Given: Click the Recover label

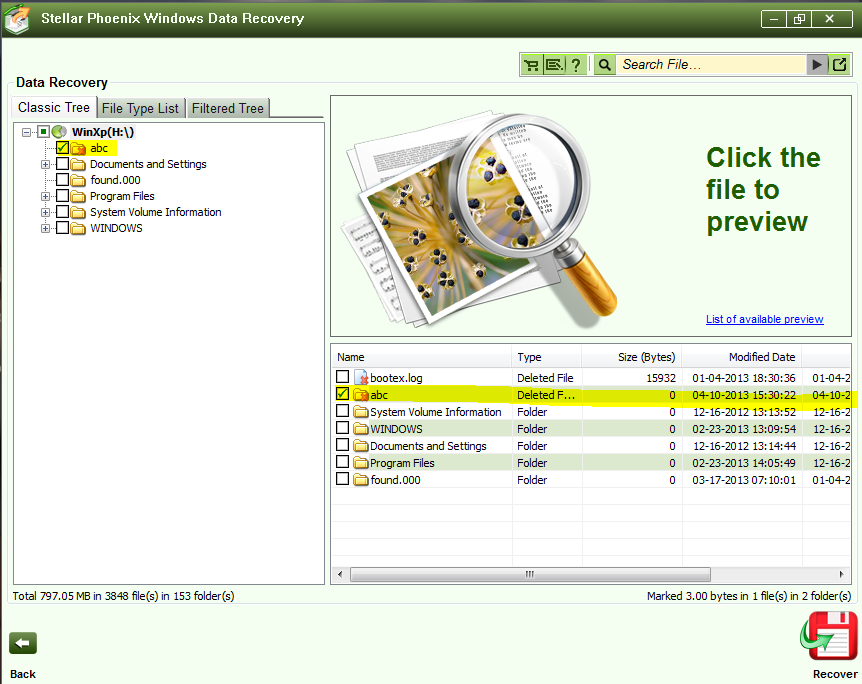Looking at the screenshot, I should (835, 674).
